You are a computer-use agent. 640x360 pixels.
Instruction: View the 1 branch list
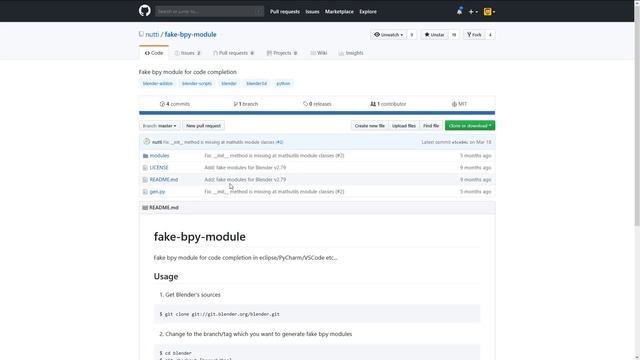pos(246,104)
